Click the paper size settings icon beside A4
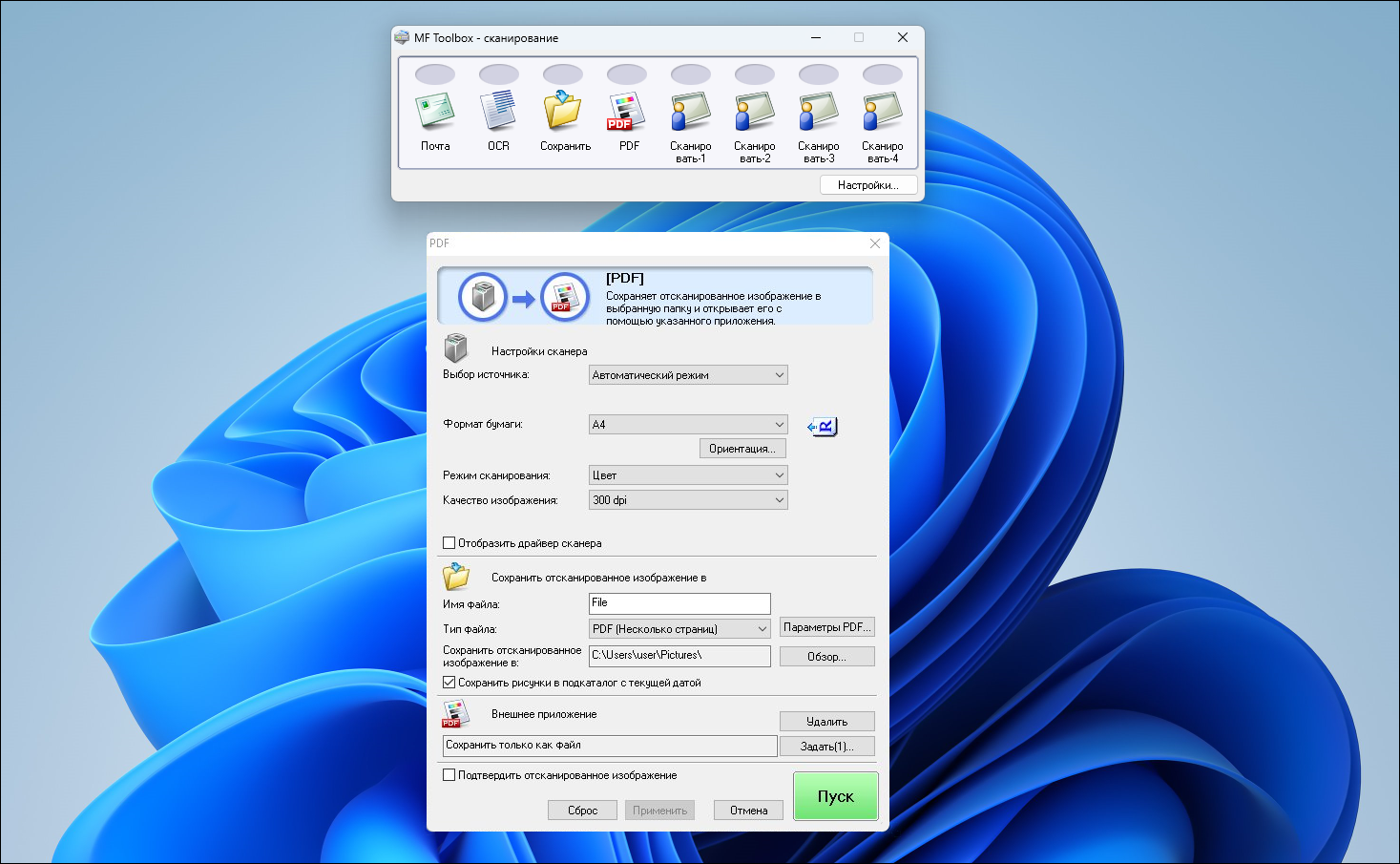The image size is (1400, 864). pyautogui.click(x=822, y=427)
